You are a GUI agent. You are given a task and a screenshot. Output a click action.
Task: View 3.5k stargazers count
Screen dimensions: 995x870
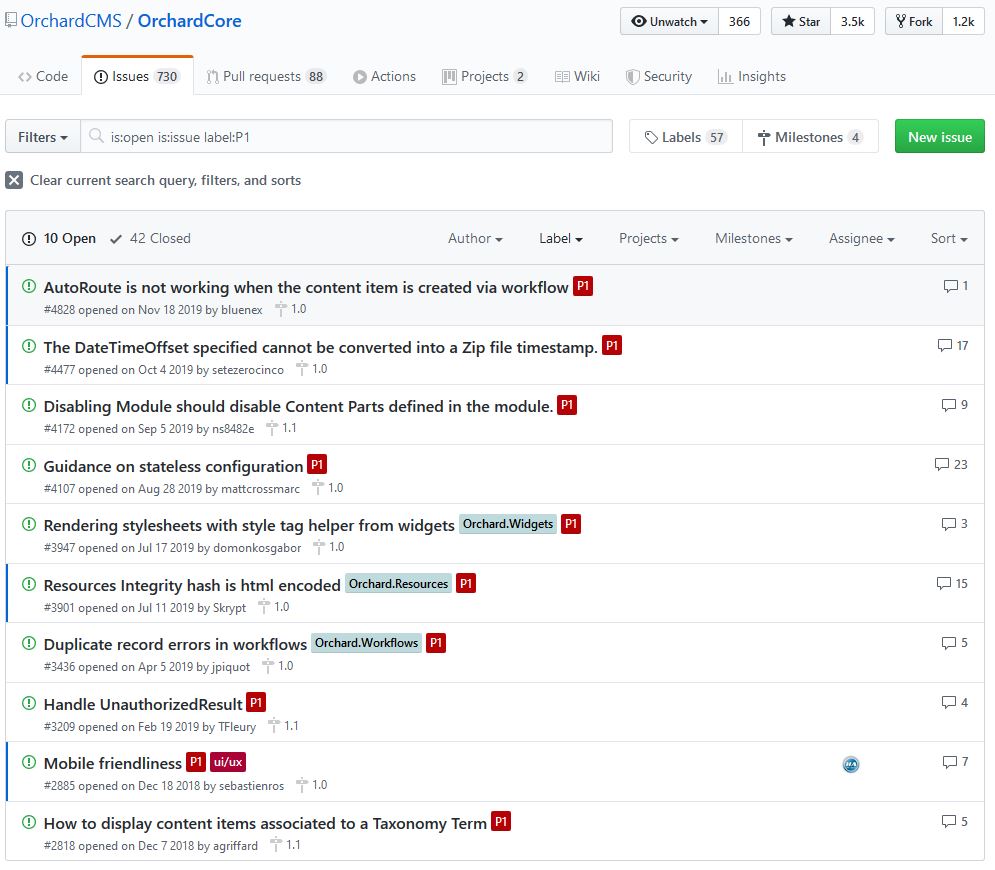(852, 22)
